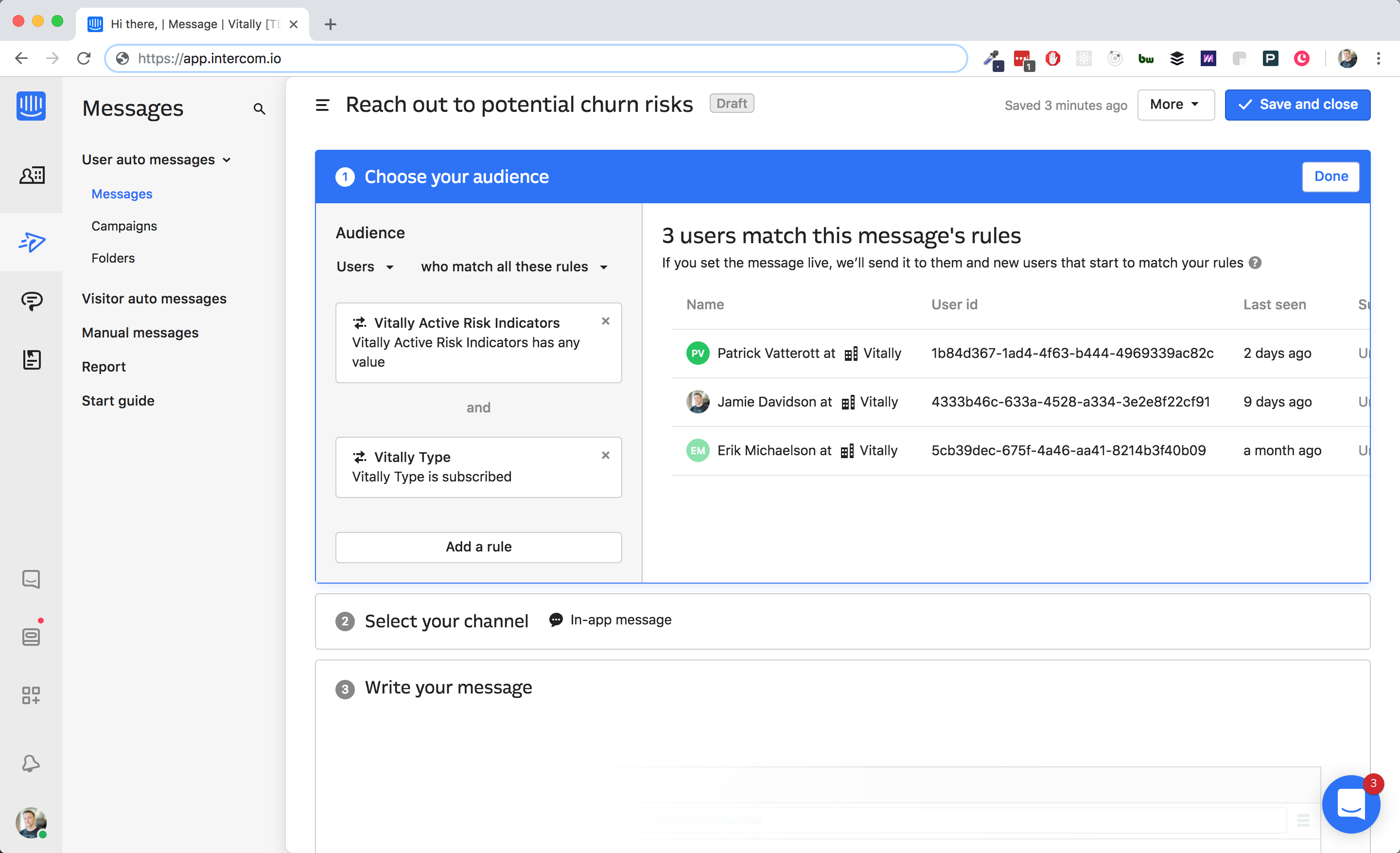This screenshot has width=1400, height=853.
Task: Edit the Vitally Active Risk Indicators rule
Action: tap(478, 342)
